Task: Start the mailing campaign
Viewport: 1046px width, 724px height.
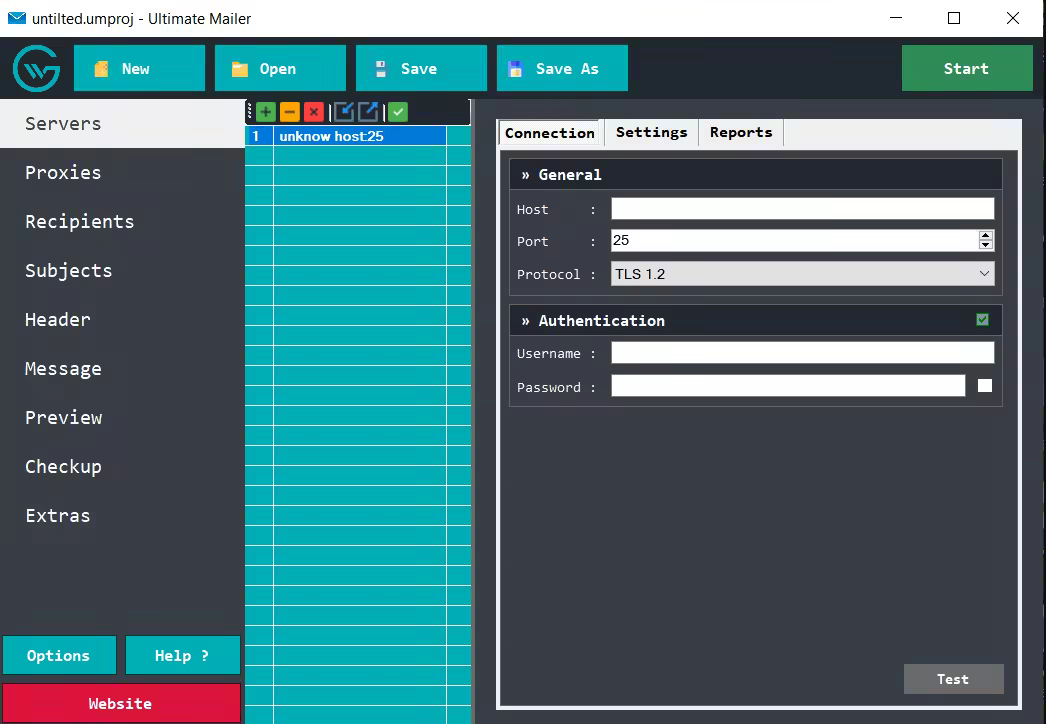Action: pos(966,68)
